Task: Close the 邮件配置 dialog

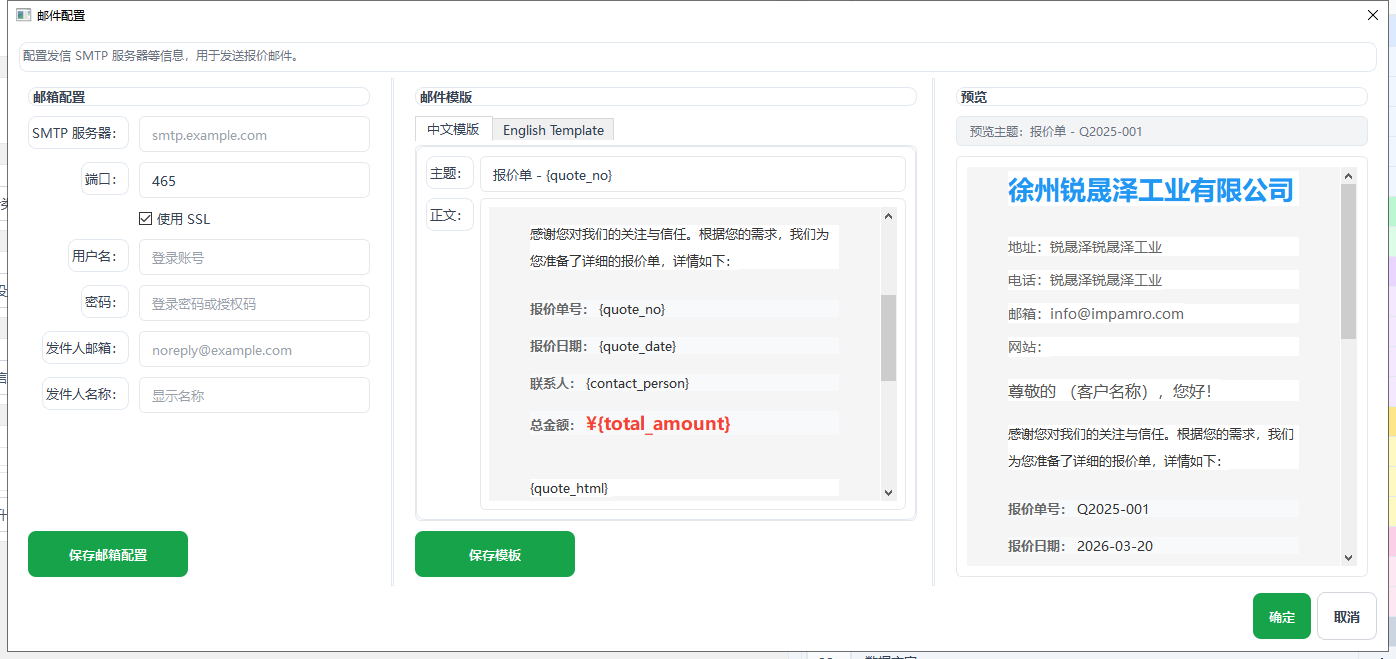Action: 1373,15
